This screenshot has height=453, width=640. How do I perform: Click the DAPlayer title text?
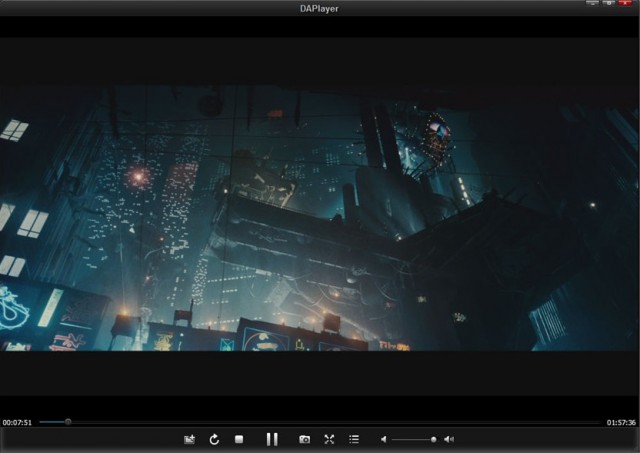pos(319,9)
